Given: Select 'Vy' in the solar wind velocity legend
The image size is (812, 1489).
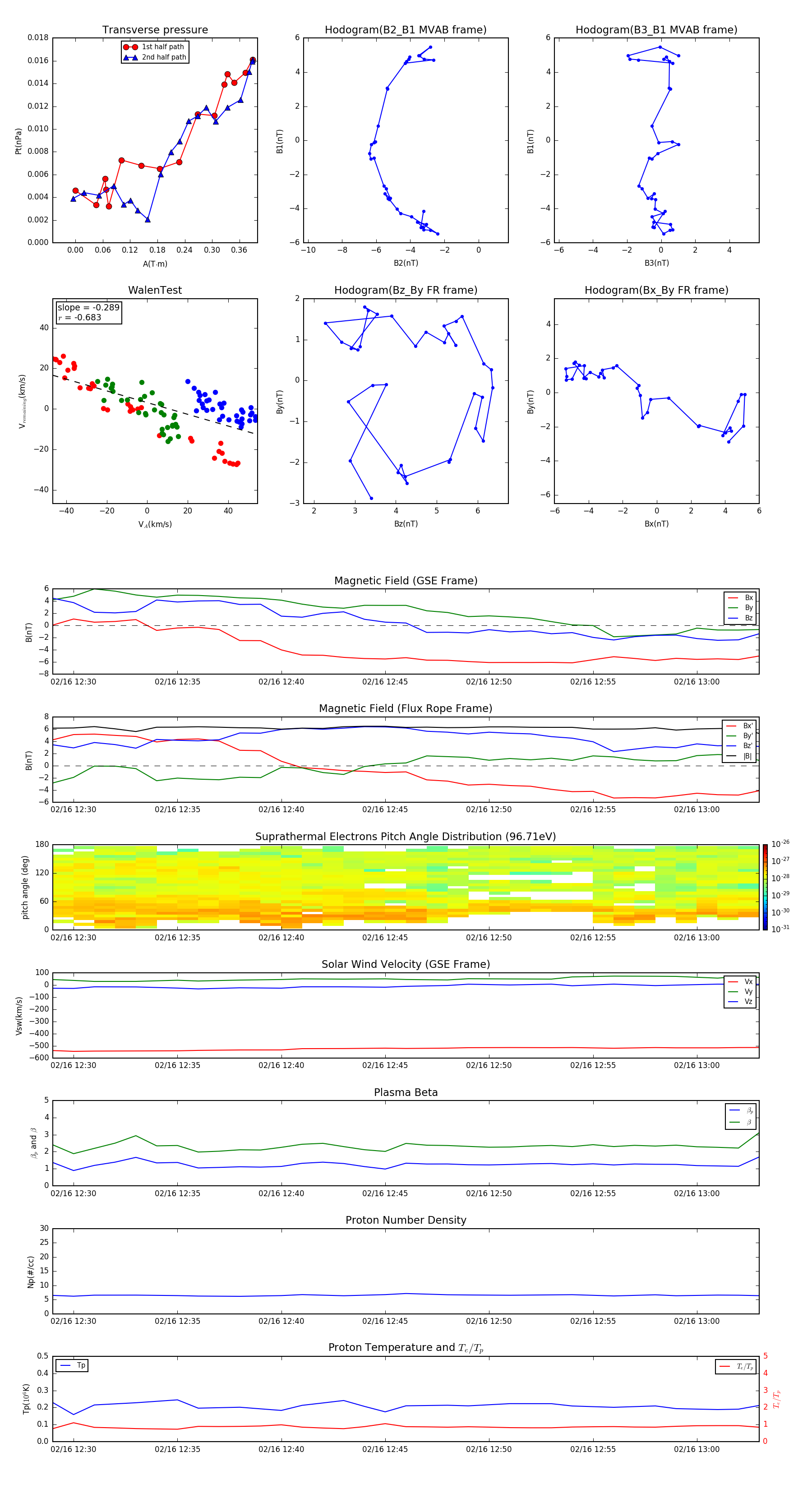Looking at the screenshot, I should click(x=740, y=992).
